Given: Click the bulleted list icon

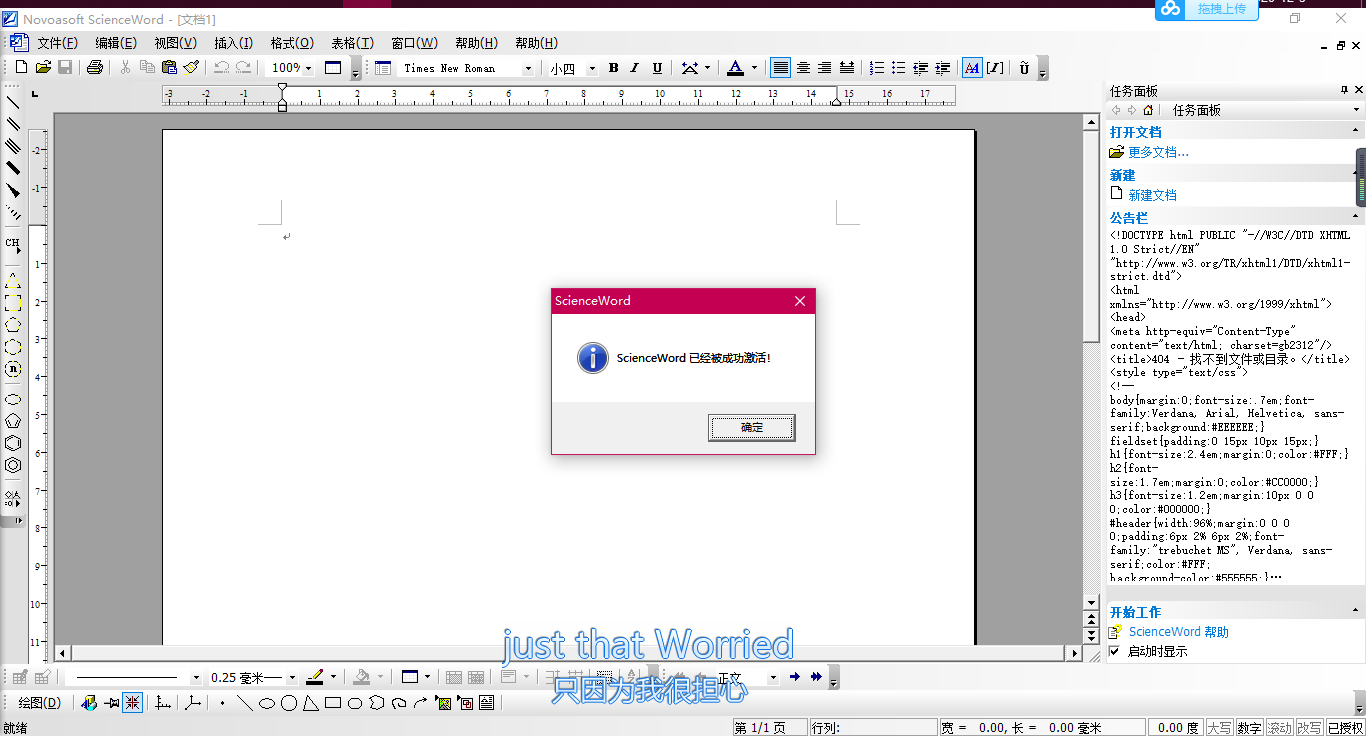Looking at the screenshot, I should (x=899, y=68).
